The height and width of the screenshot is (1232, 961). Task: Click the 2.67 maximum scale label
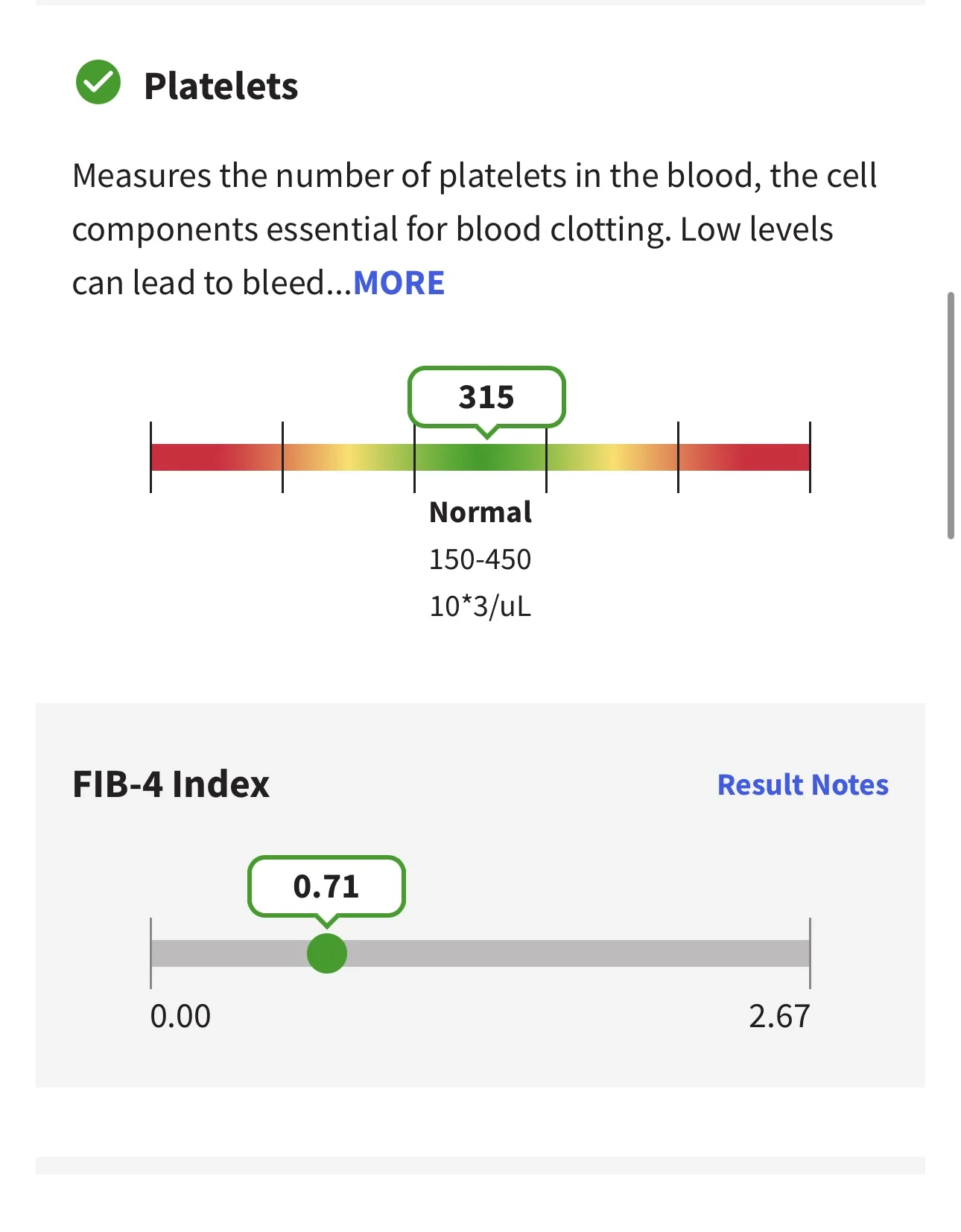coord(779,1016)
